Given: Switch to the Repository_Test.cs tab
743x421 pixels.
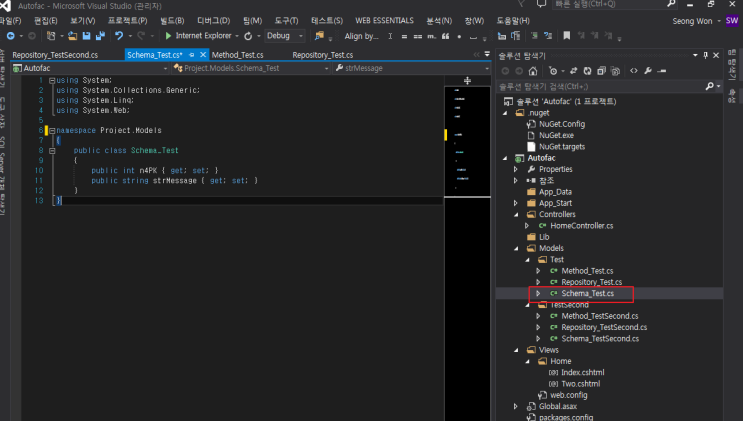Looking at the screenshot, I should [x=323, y=55].
